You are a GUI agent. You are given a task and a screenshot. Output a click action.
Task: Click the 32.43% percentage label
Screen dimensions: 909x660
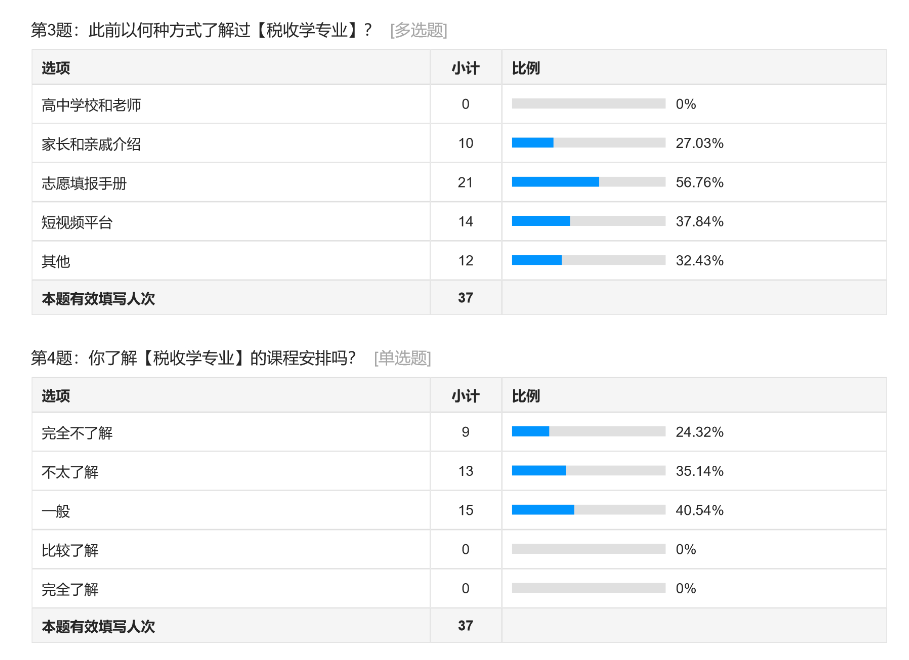coord(699,260)
